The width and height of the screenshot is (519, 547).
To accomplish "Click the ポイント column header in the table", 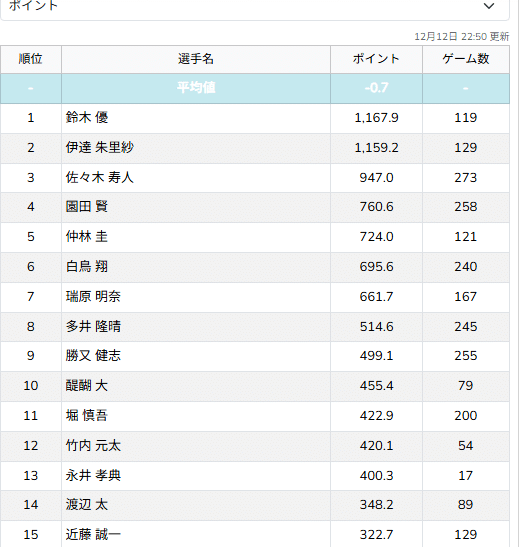I will [376, 59].
